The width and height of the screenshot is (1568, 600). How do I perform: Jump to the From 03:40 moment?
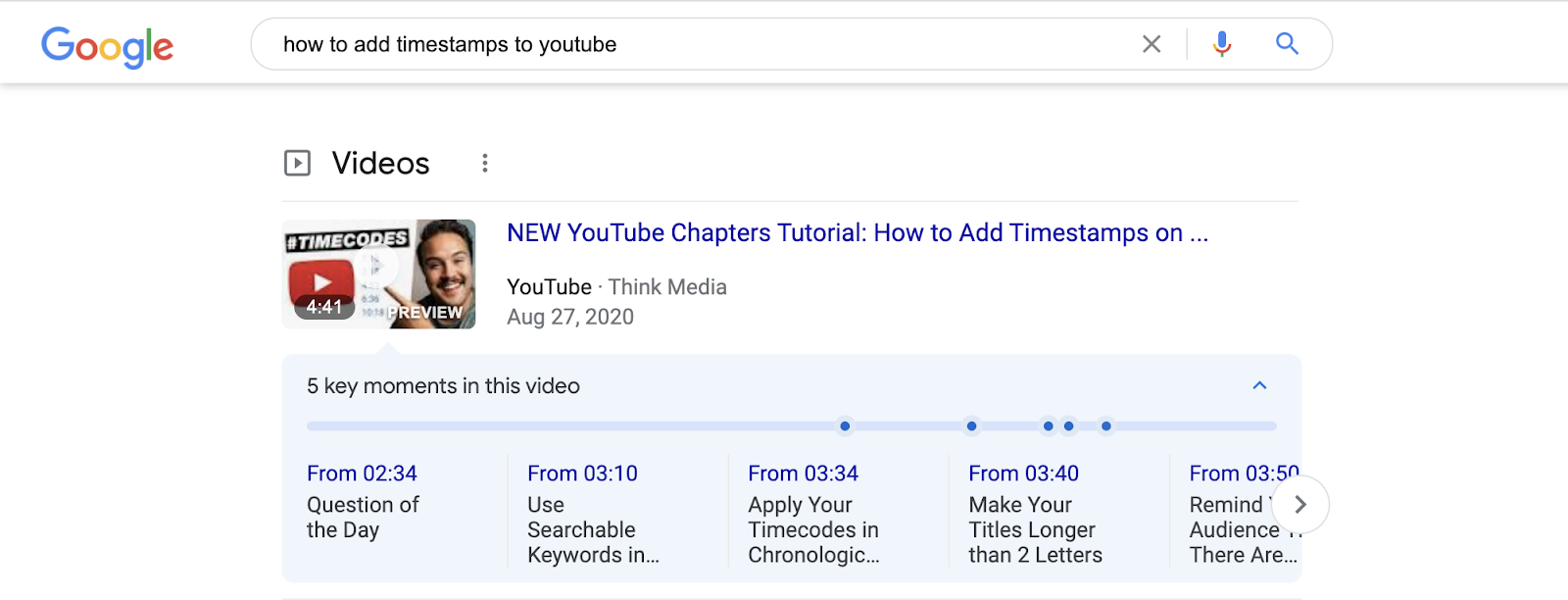click(x=1023, y=474)
